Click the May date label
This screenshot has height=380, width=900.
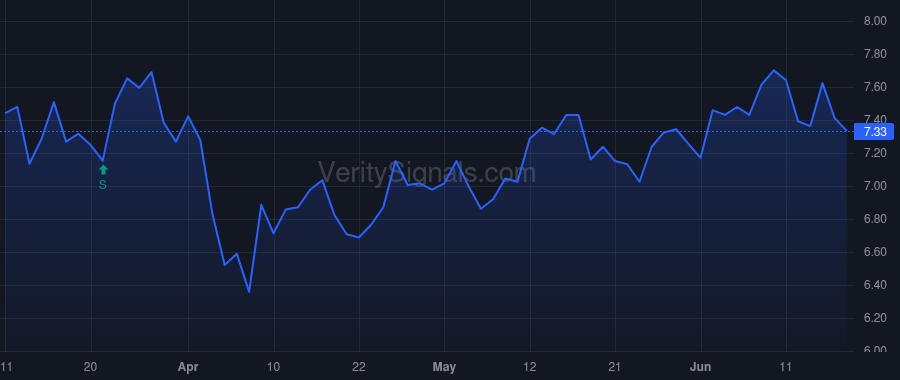point(444,367)
